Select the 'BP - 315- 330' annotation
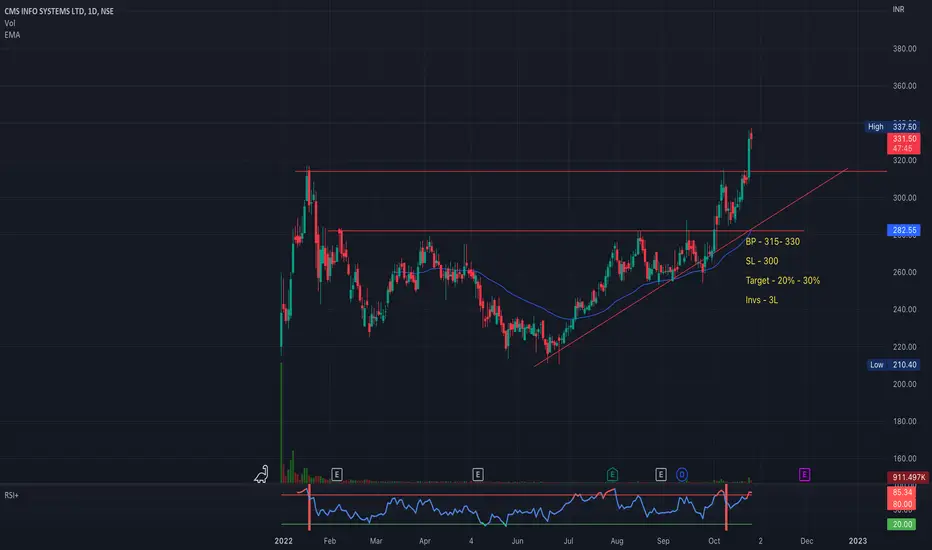This screenshot has width=932, height=550. point(773,241)
